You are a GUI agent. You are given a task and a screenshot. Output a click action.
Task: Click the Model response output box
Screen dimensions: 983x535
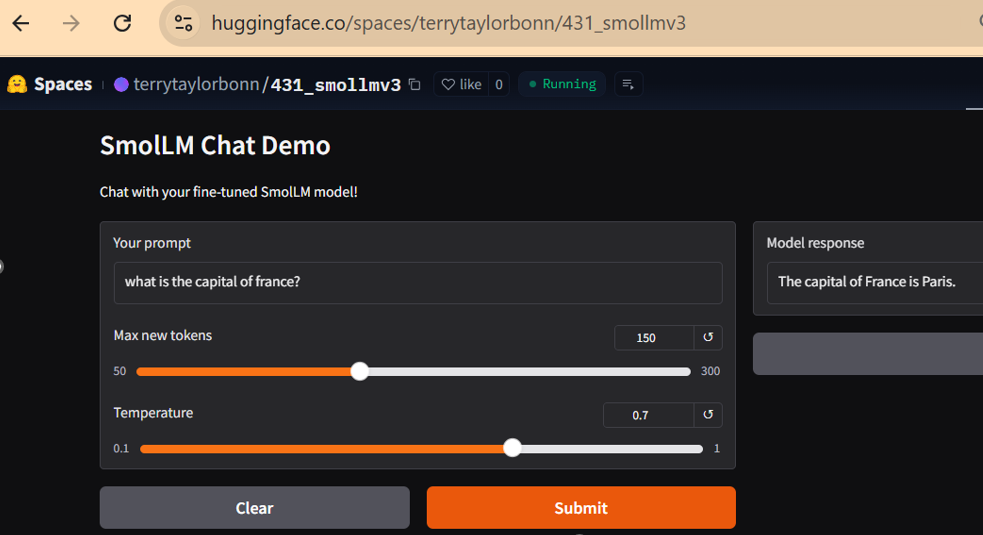(x=875, y=283)
